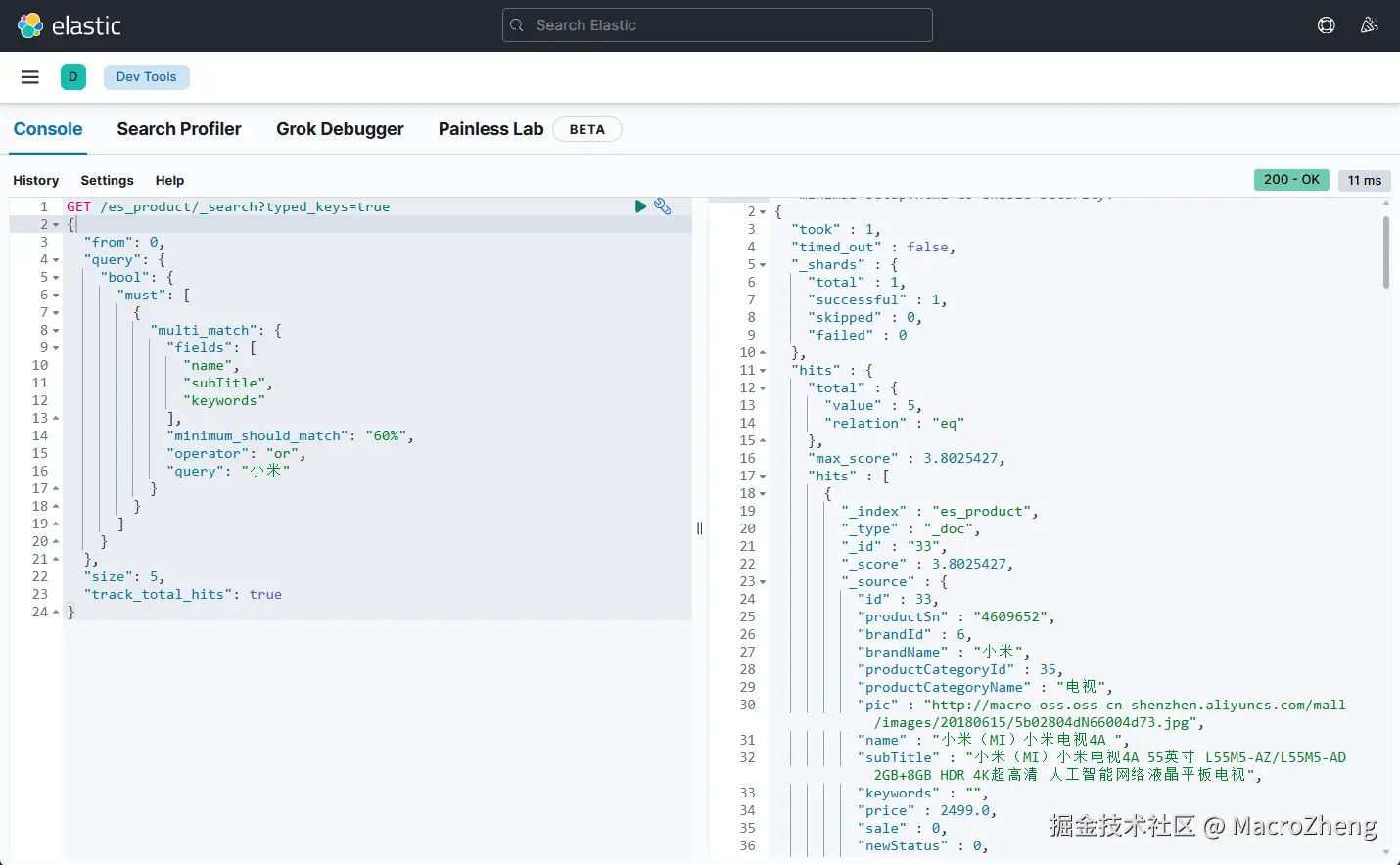Viewport: 1400px width, 865px height.
Task: Open the hamburger navigation menu
Action: click(30, 77)
